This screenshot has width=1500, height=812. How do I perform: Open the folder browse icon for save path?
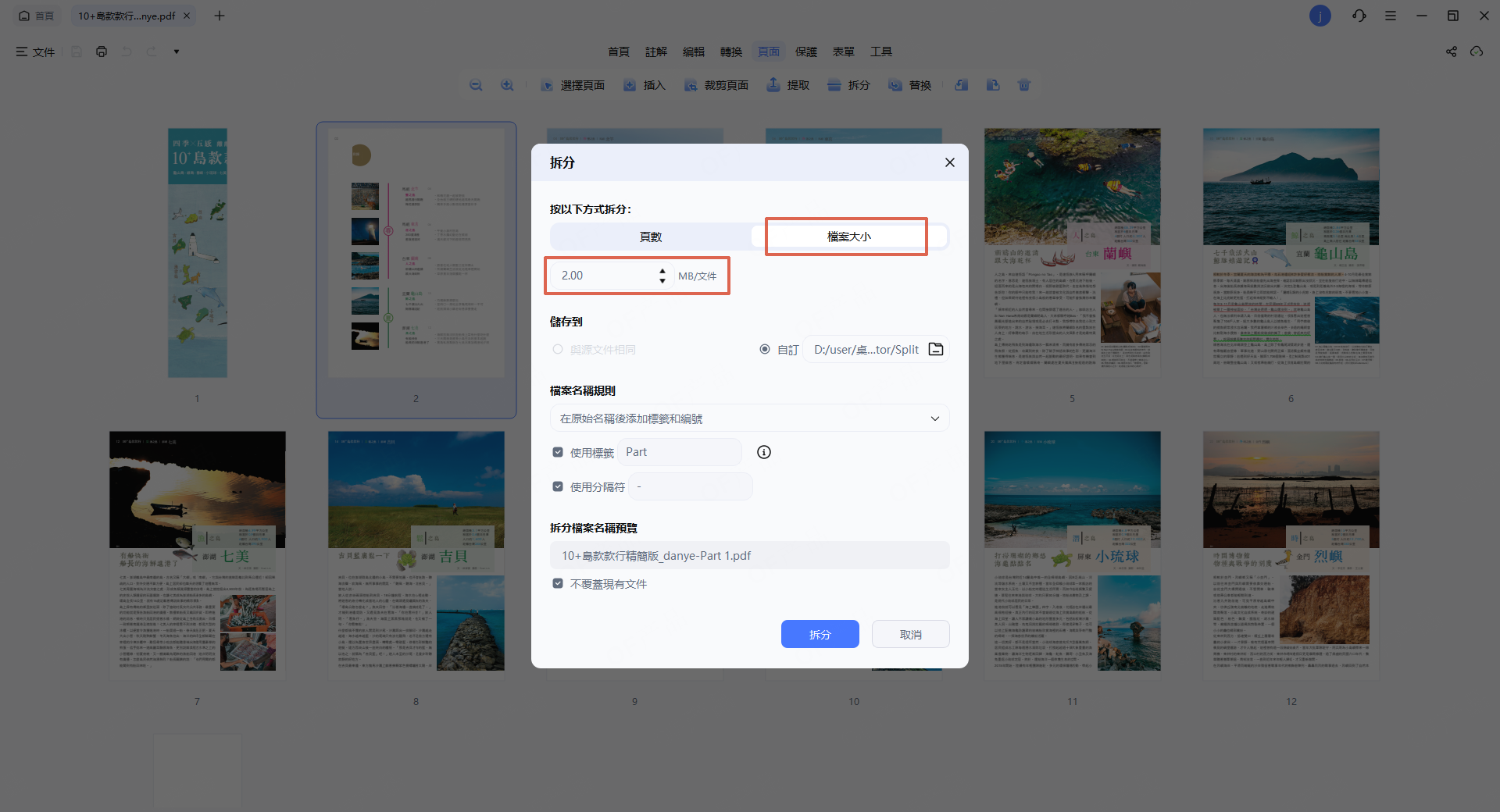pos(935,349)
